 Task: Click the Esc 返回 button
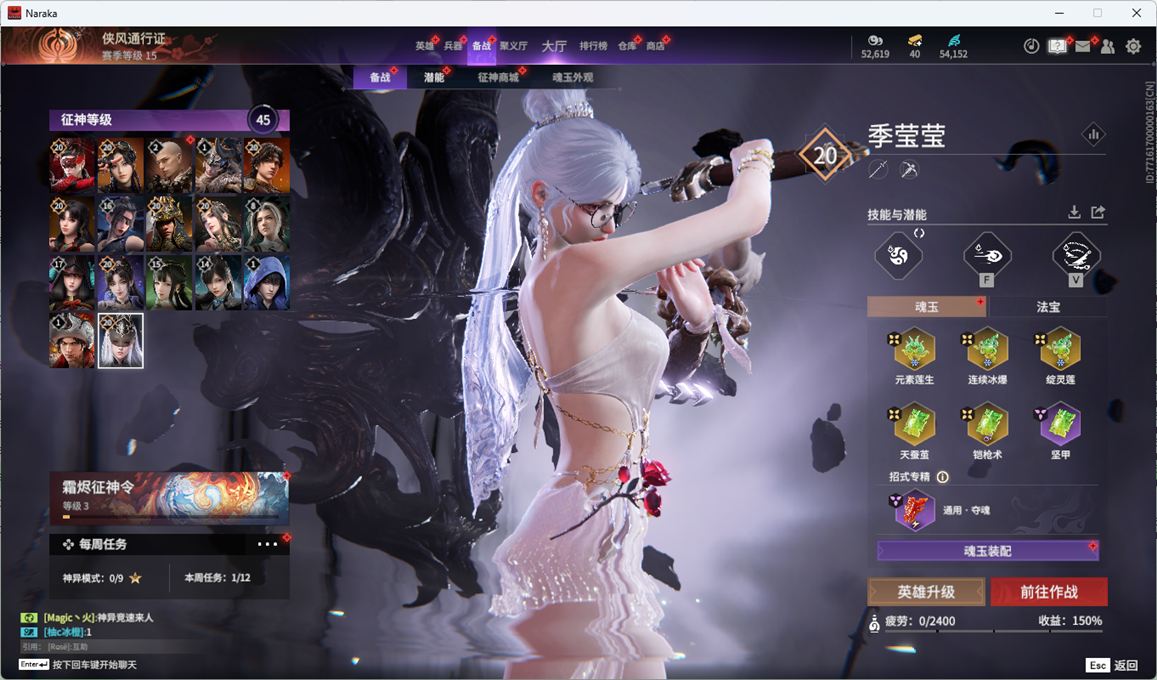click(1112, 665)
